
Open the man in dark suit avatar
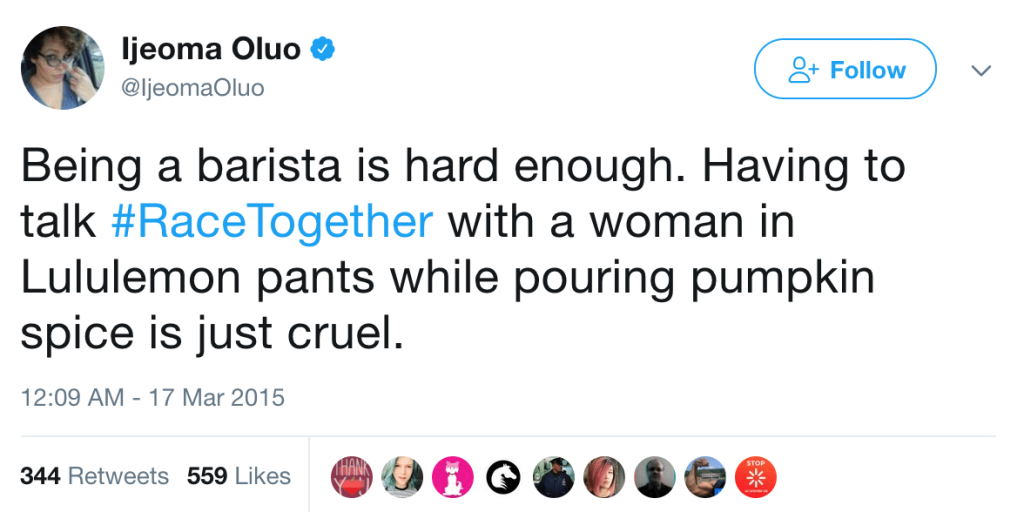655,476
